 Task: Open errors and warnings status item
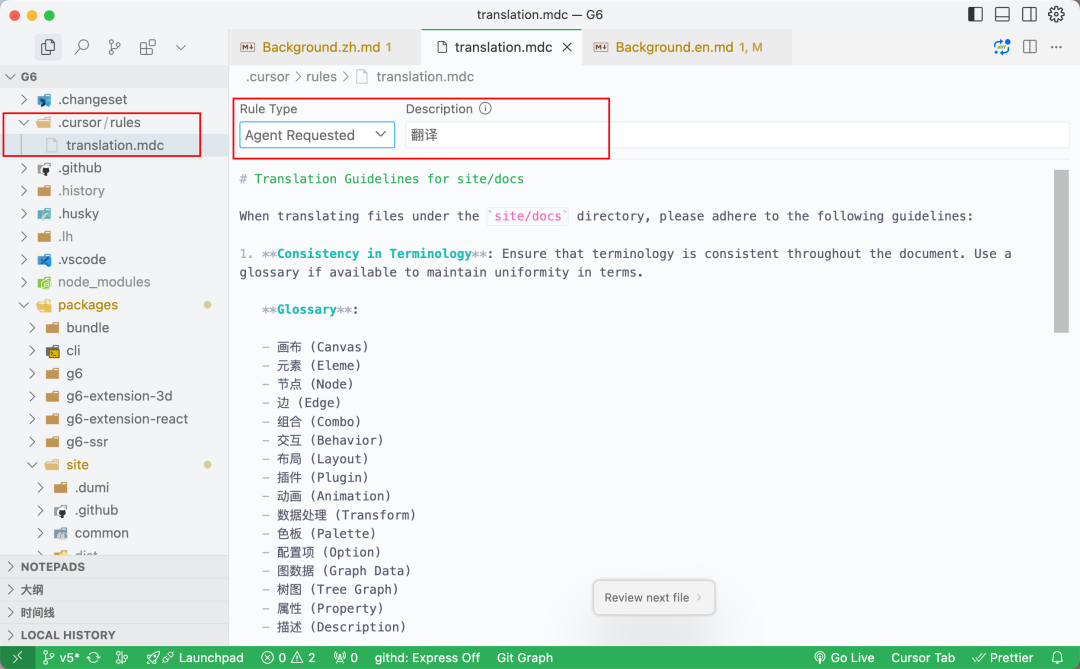click(x=288, y=657)
